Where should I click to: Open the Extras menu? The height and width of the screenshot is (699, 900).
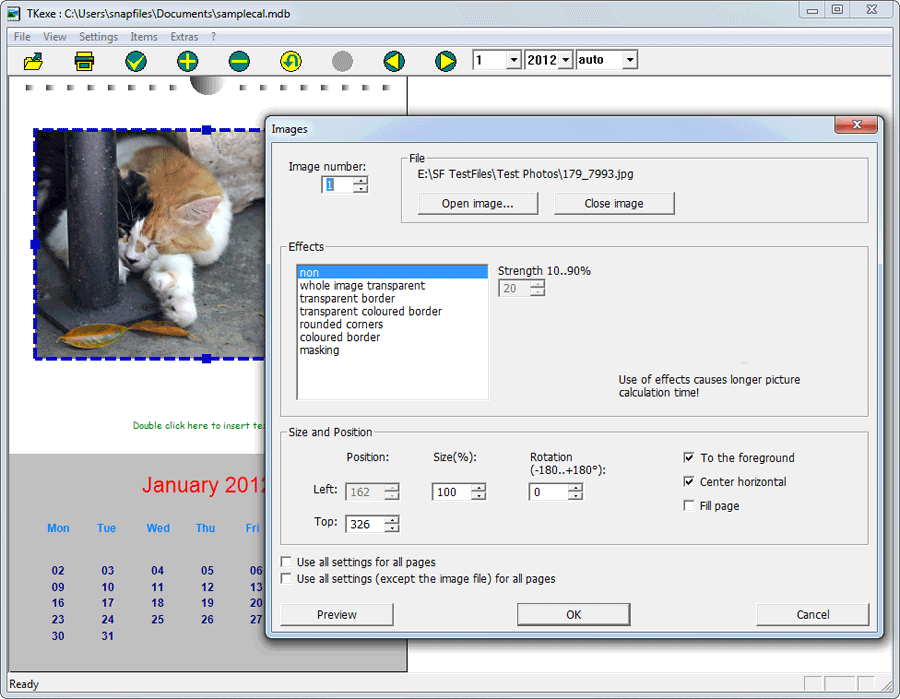(x=184, y=37)
